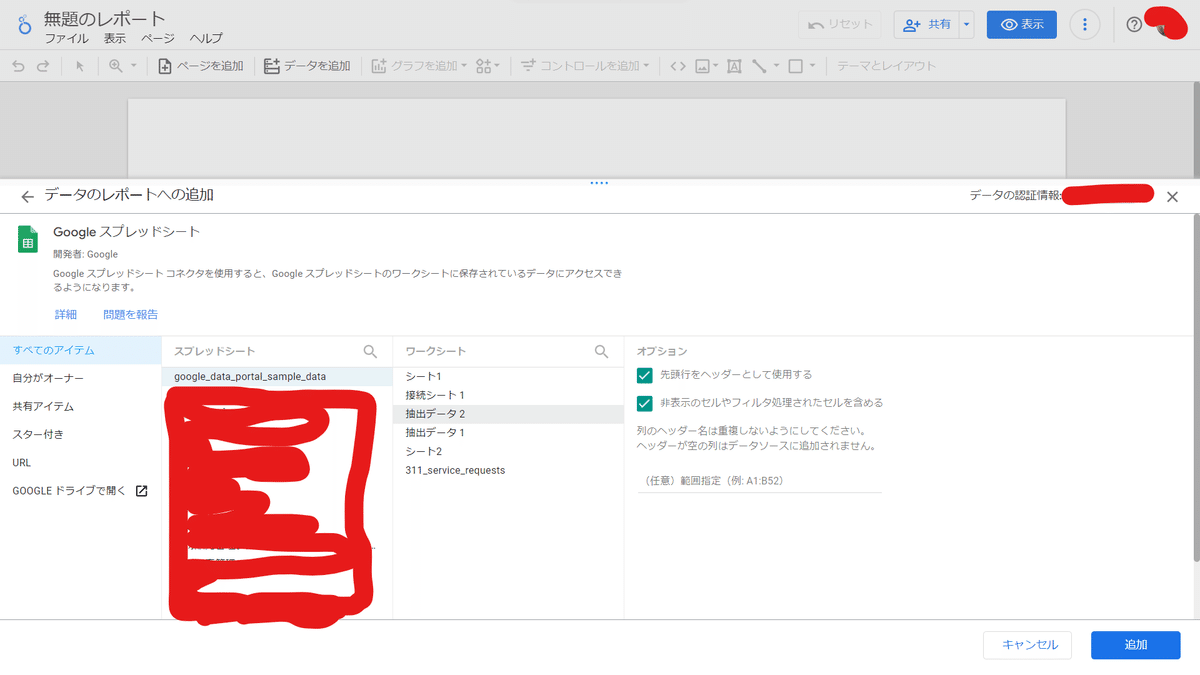Screen dimensions: 1200x675
Task: Select スター付き filter
Action: 80,434
